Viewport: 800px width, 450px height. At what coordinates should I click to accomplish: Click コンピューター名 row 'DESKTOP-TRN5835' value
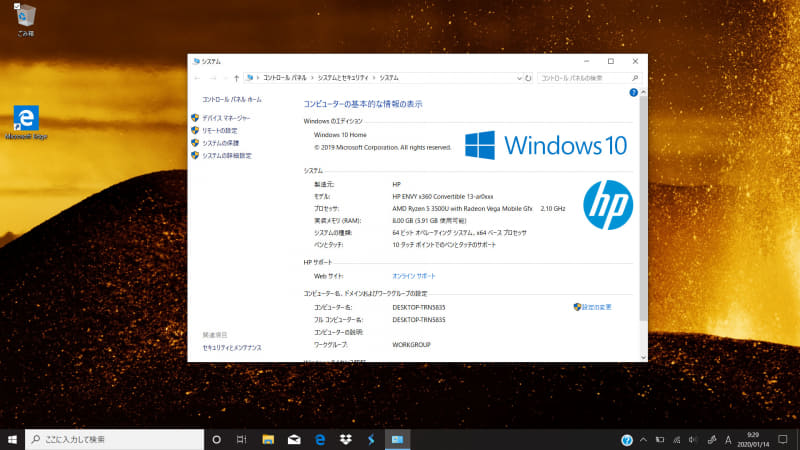(x=418, y=308)
